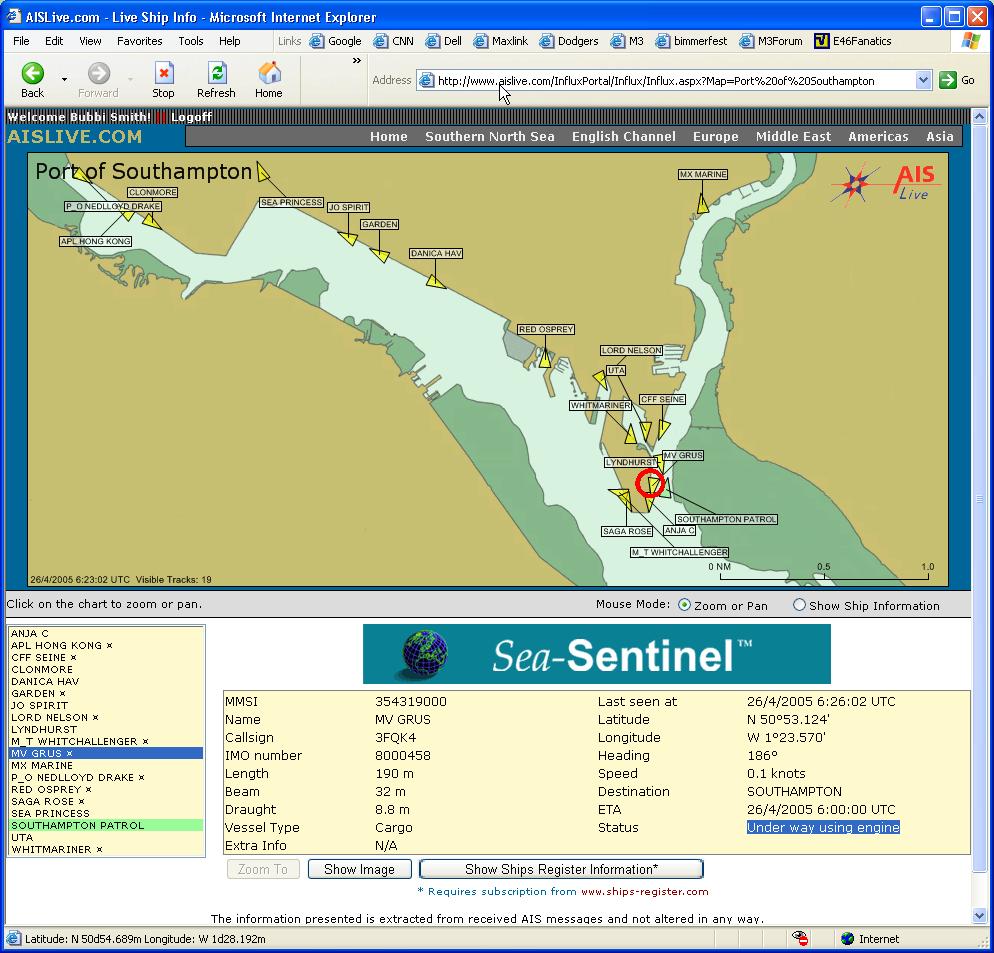This screenshot has width=994, height=953.
Task: Open the address bar dropdown arrow
Action: point(923,81)
